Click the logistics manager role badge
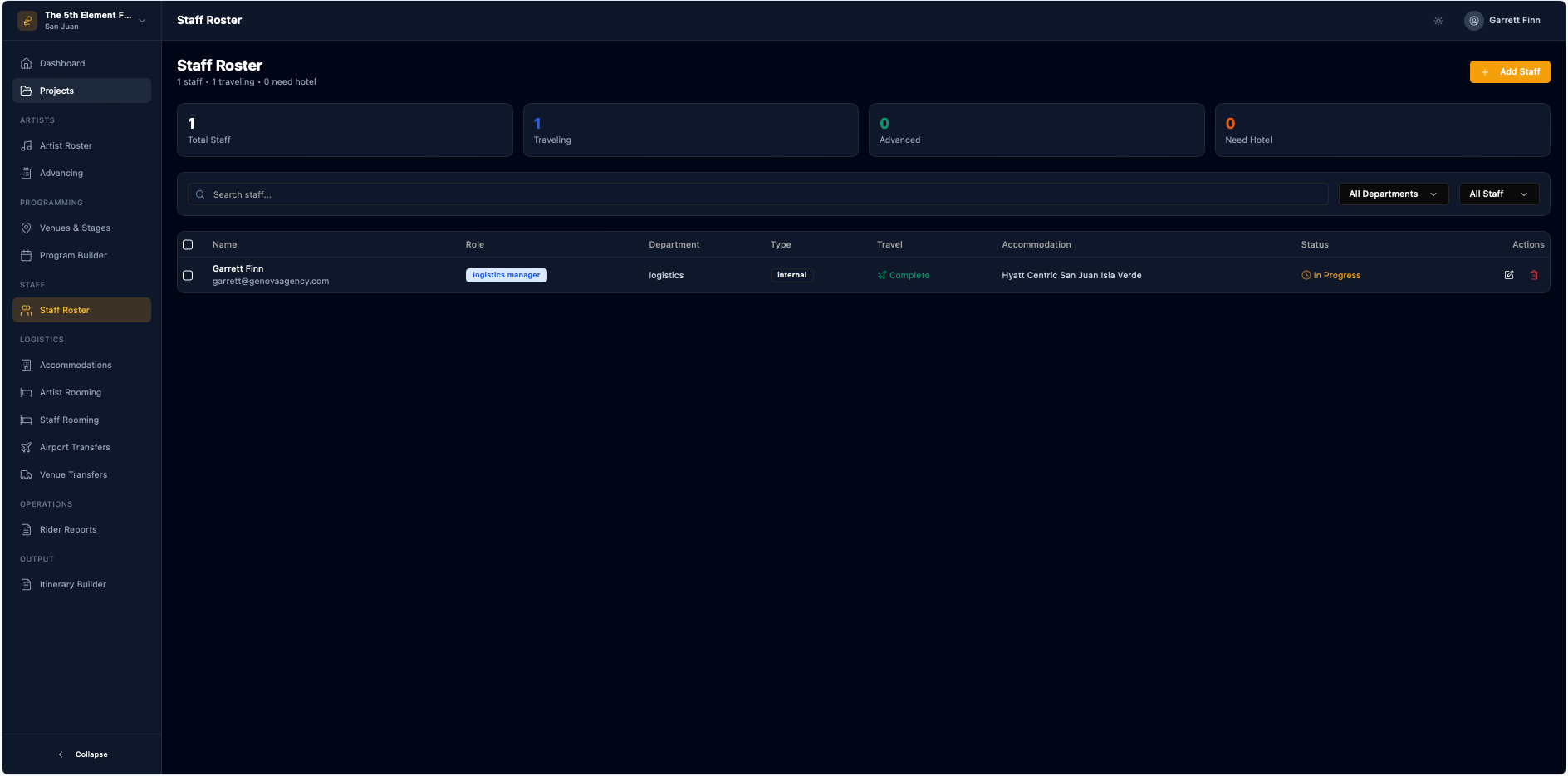Screen dimensions: 1568x776 click(506, 276)
